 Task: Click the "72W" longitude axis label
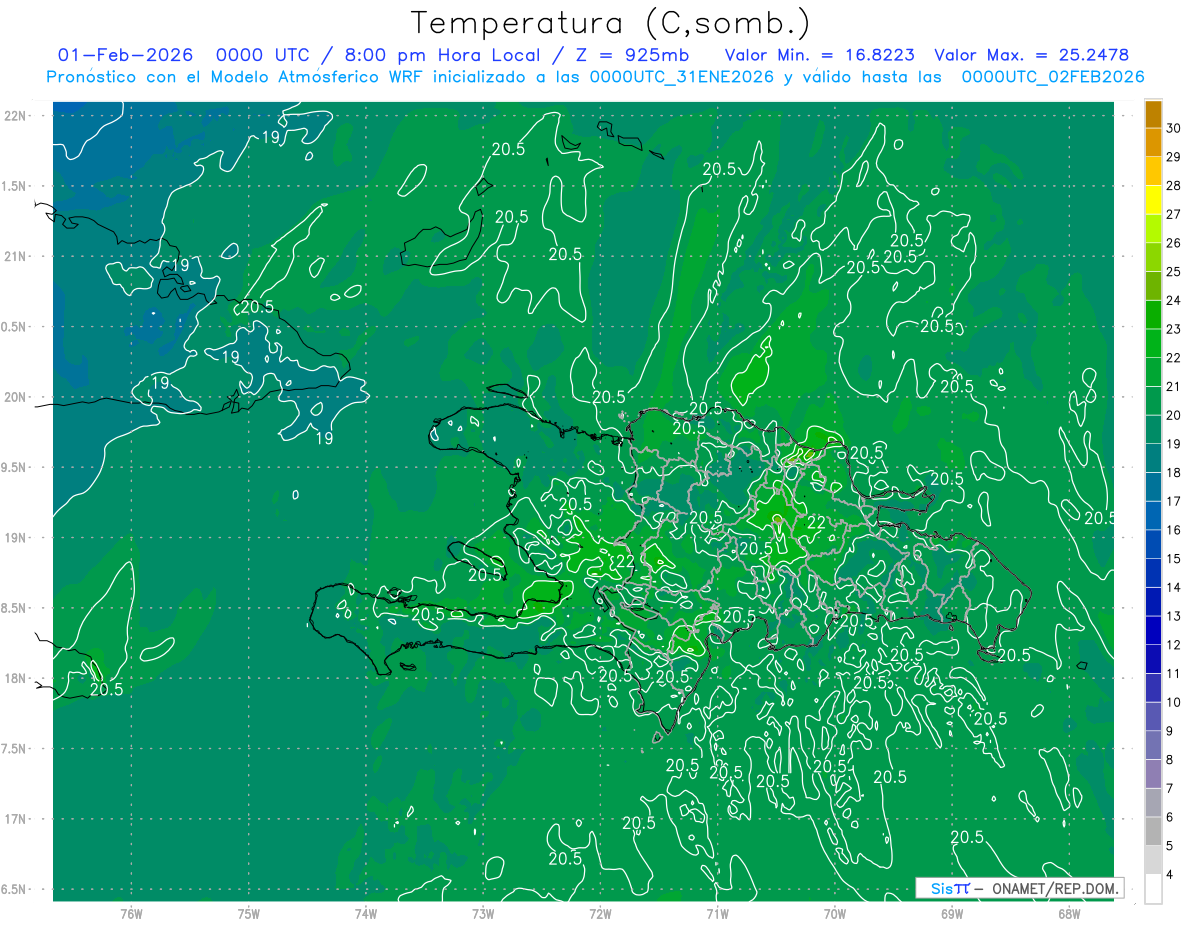pyautogui.click(x=600, y=913)
